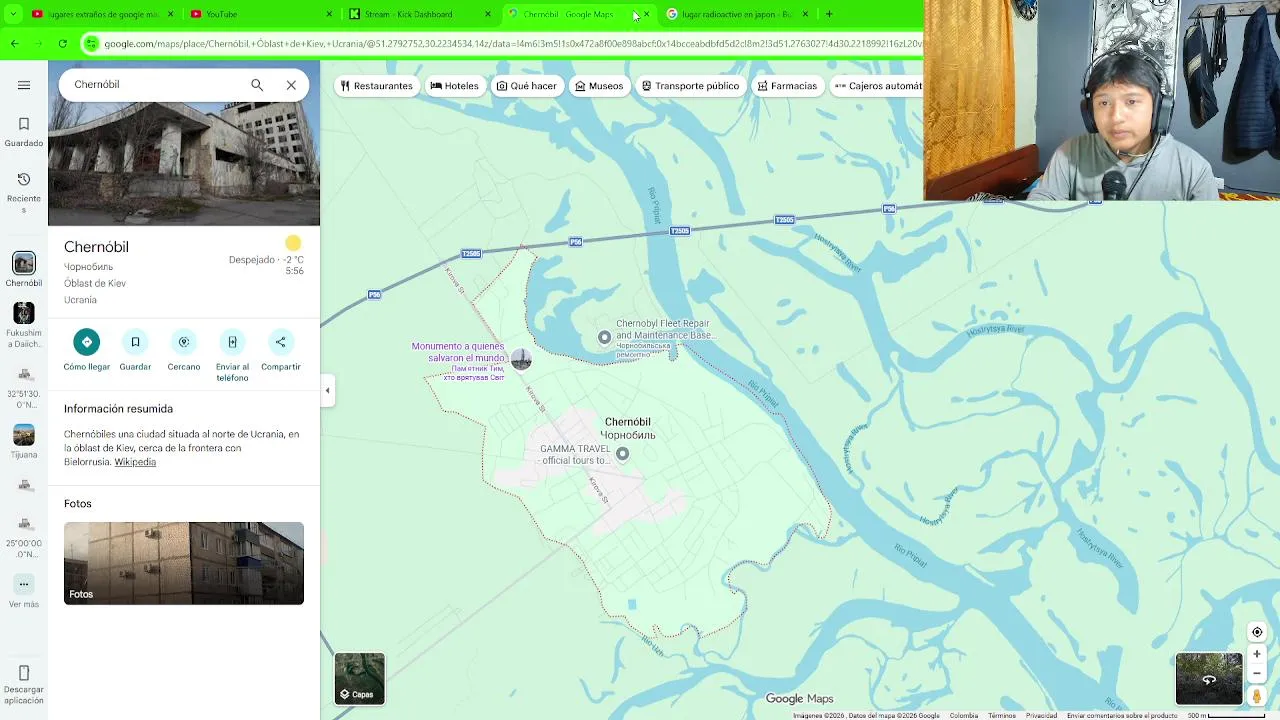The image size is (1280, 720).
Task: Open the Privacidad footer link
Action: (1041, 715)
